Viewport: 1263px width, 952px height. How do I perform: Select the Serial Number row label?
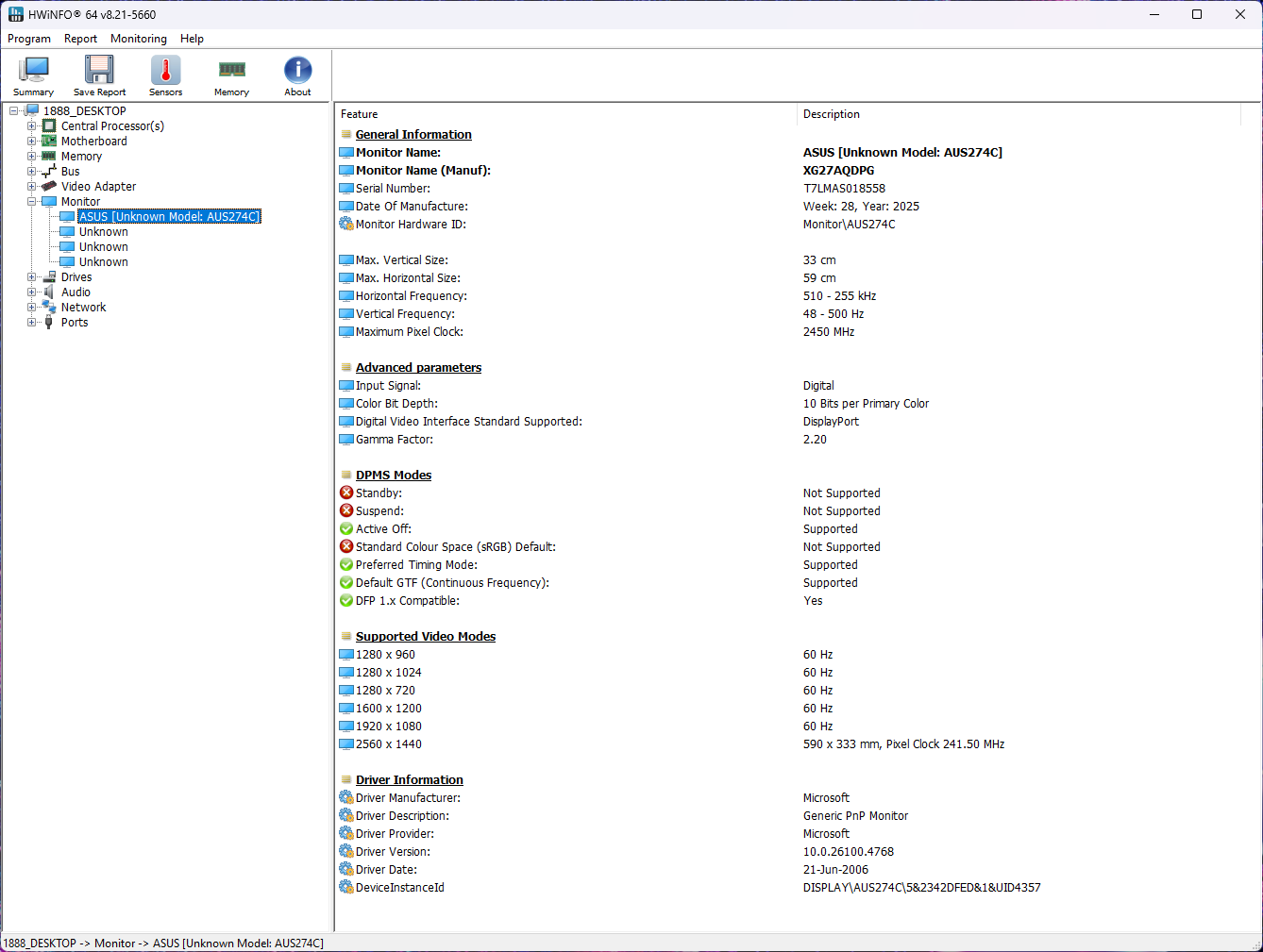point(393,188)
